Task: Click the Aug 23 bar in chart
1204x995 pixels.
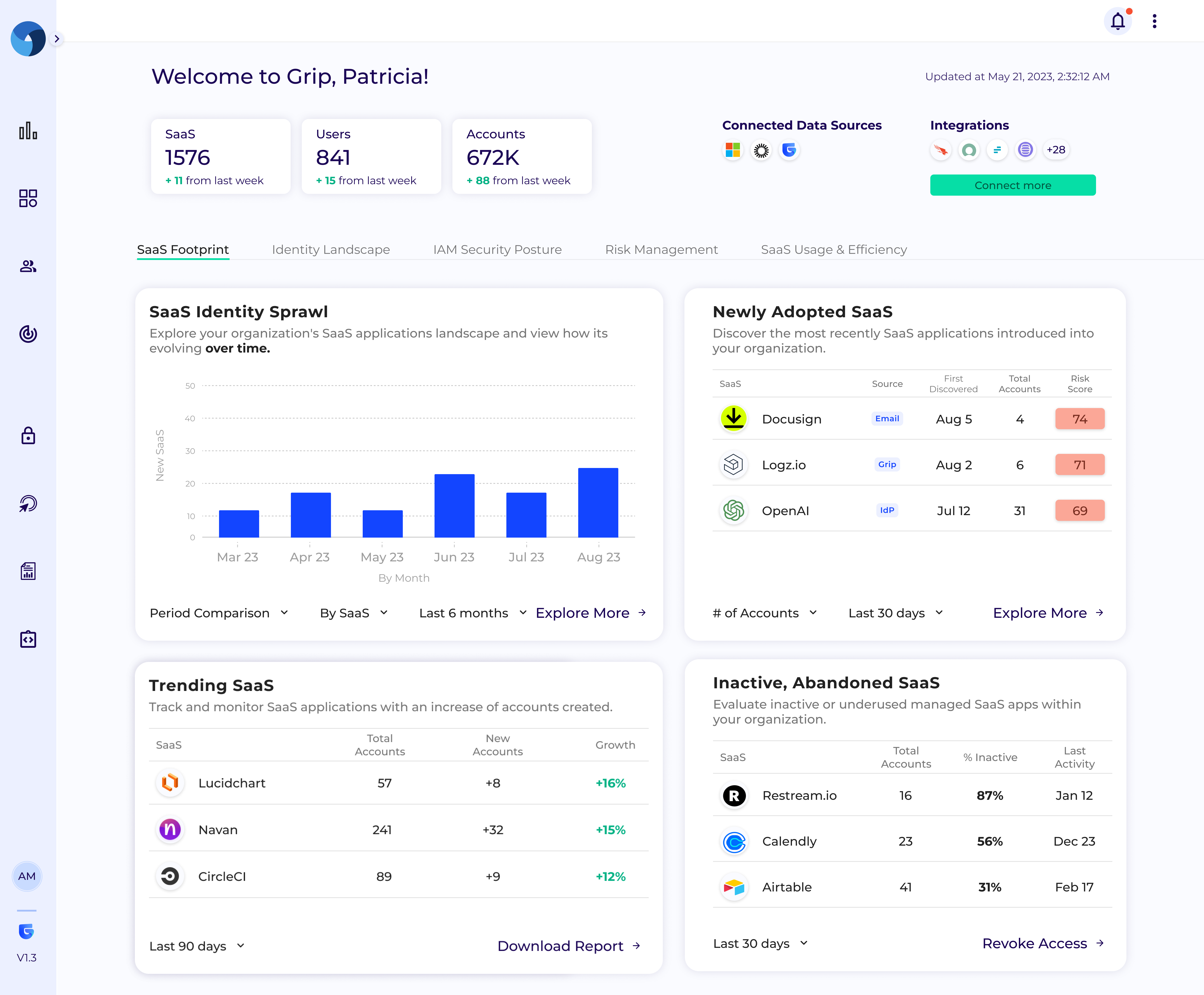Action: [598, 503]
